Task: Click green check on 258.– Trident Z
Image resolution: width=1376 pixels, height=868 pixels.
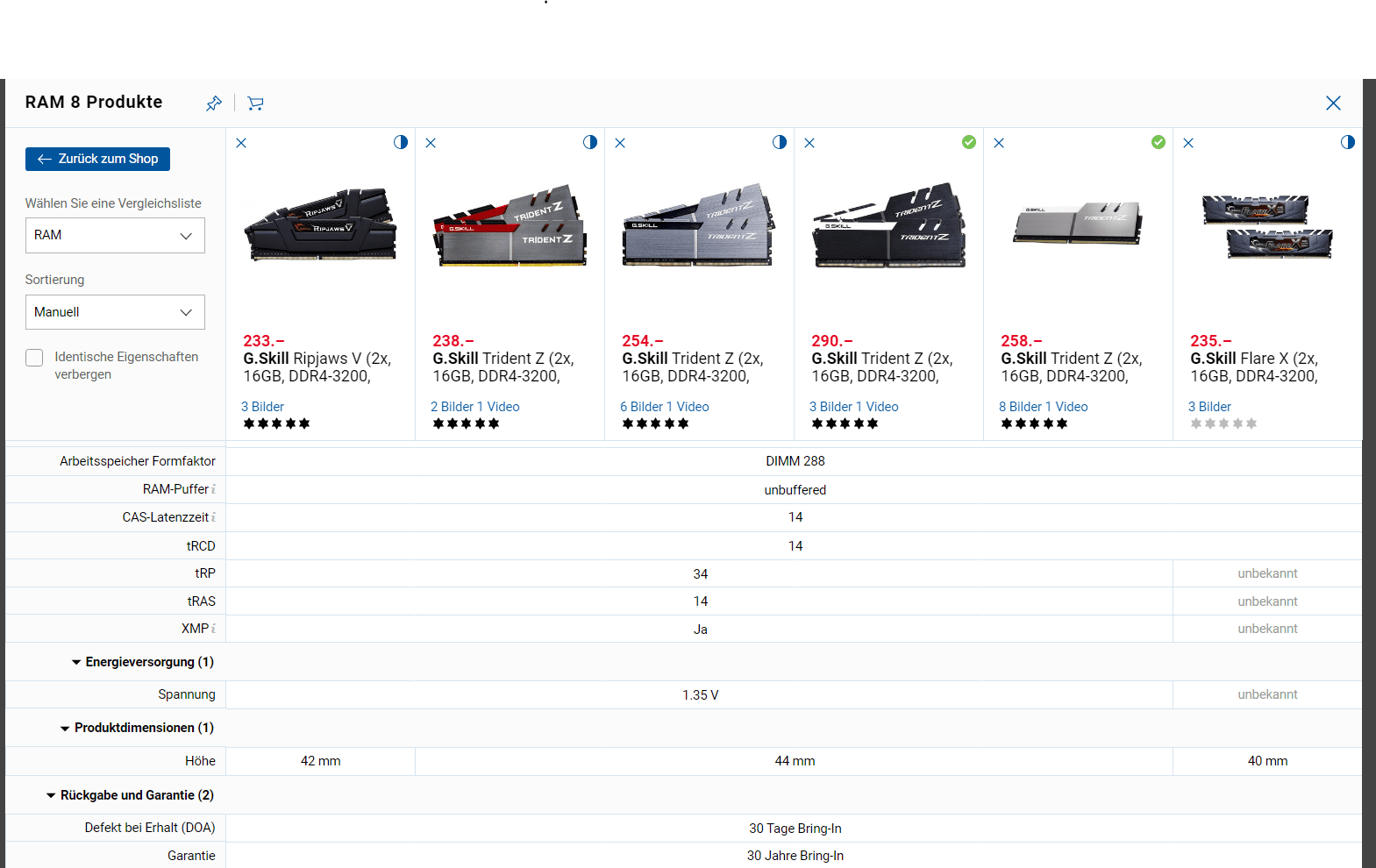Action: pos(1159,142)
